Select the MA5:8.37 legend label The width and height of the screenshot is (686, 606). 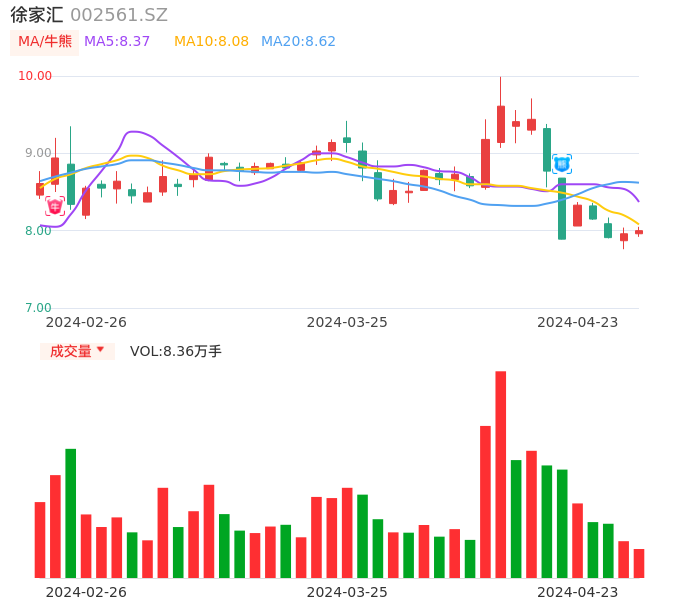pos(117,42)
